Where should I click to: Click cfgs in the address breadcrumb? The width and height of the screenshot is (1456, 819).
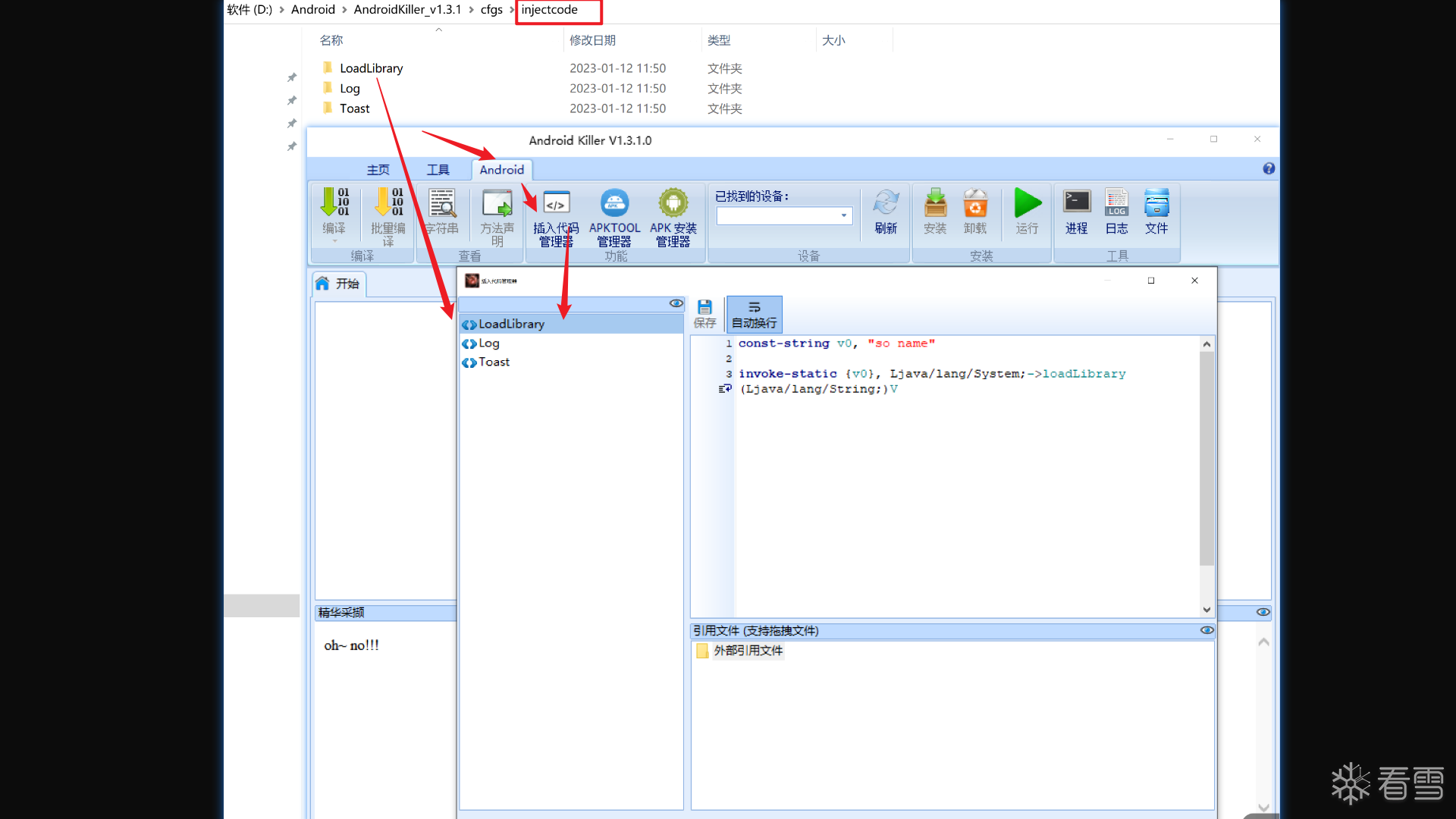point(491,10)
